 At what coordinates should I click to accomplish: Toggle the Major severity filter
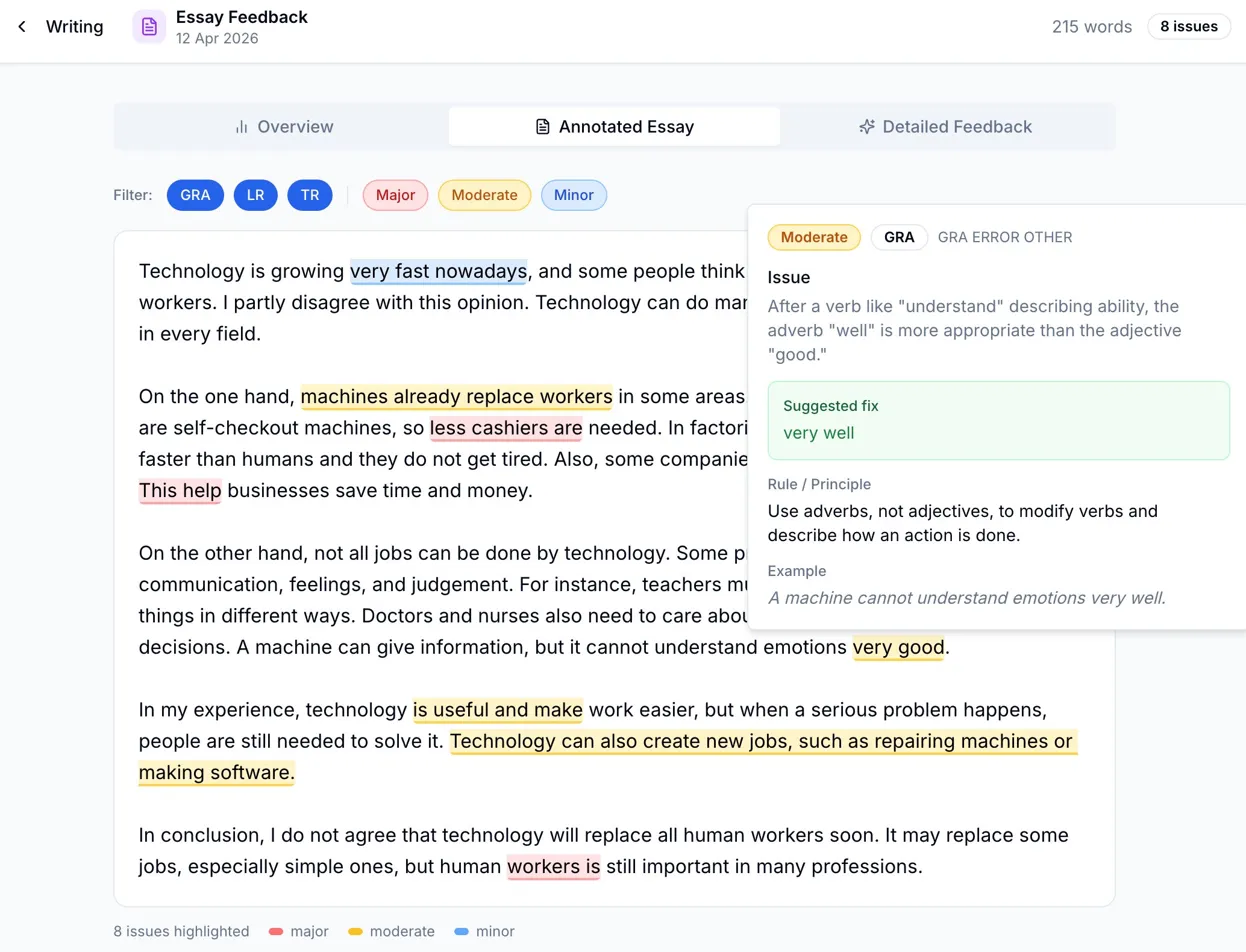coord(395,195)
